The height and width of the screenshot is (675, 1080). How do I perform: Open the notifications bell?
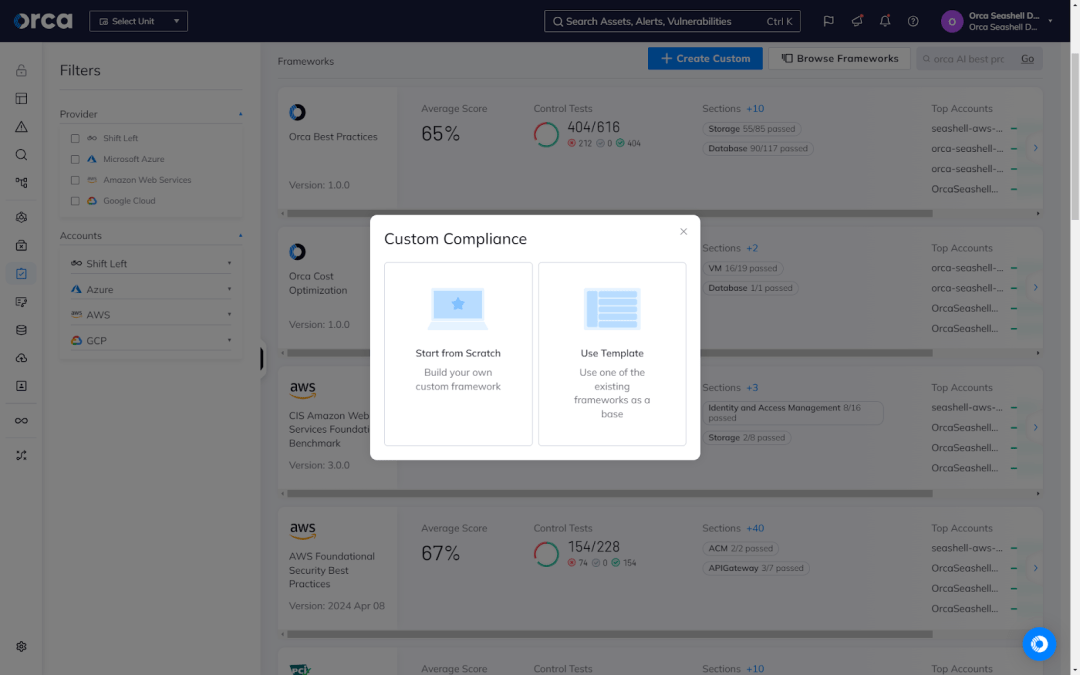pos(885,21)
